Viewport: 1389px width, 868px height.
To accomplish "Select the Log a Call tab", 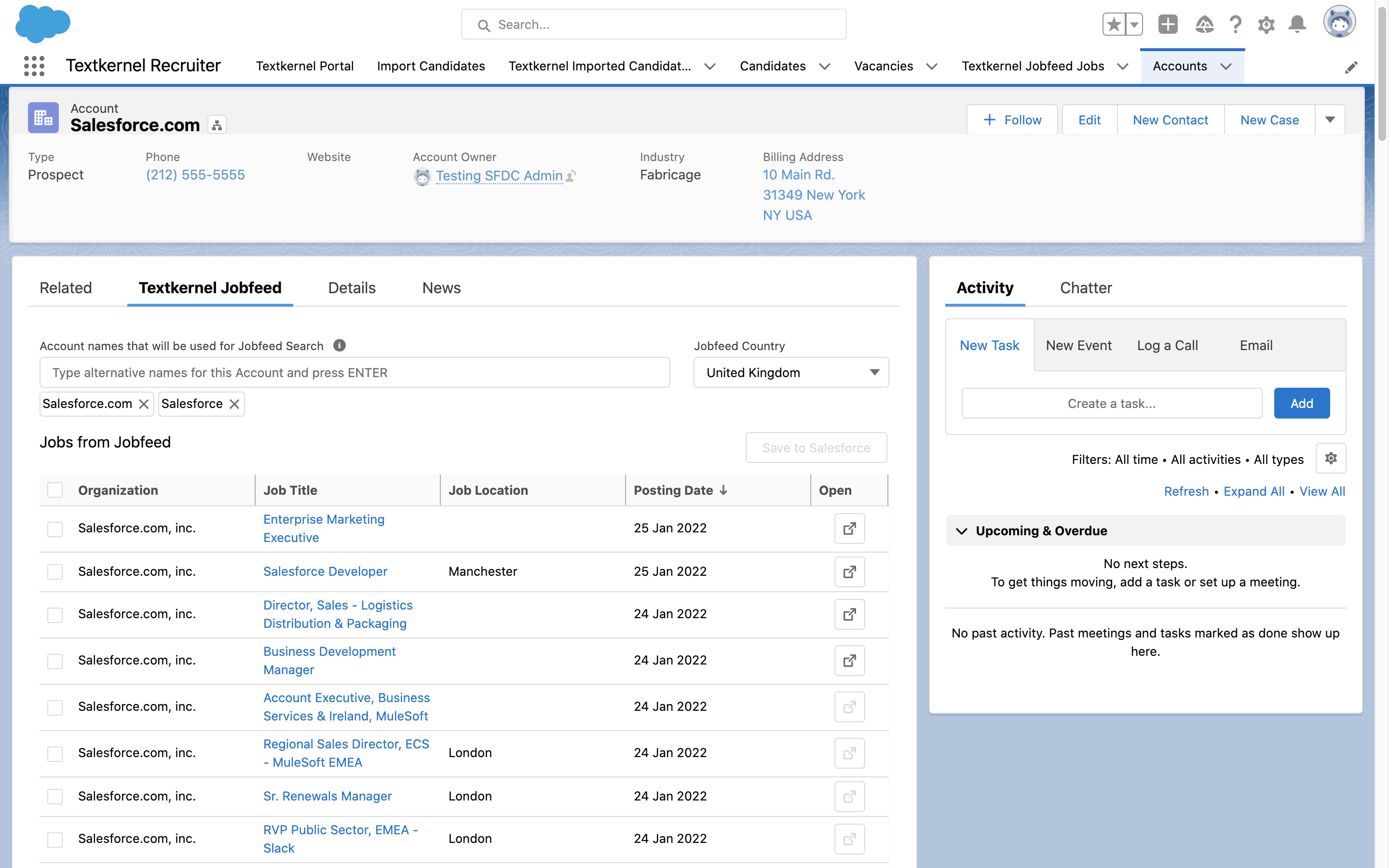I will coord(1168,345).
